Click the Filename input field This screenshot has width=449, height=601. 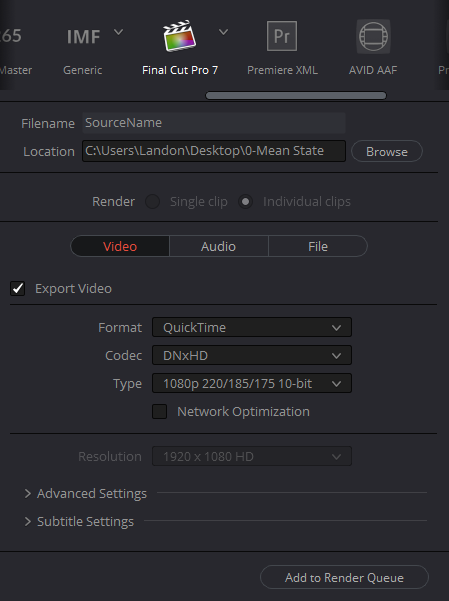(x=214, y=123)
